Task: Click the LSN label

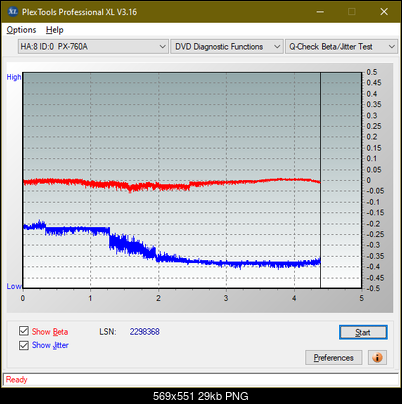Action: point(108,332)
